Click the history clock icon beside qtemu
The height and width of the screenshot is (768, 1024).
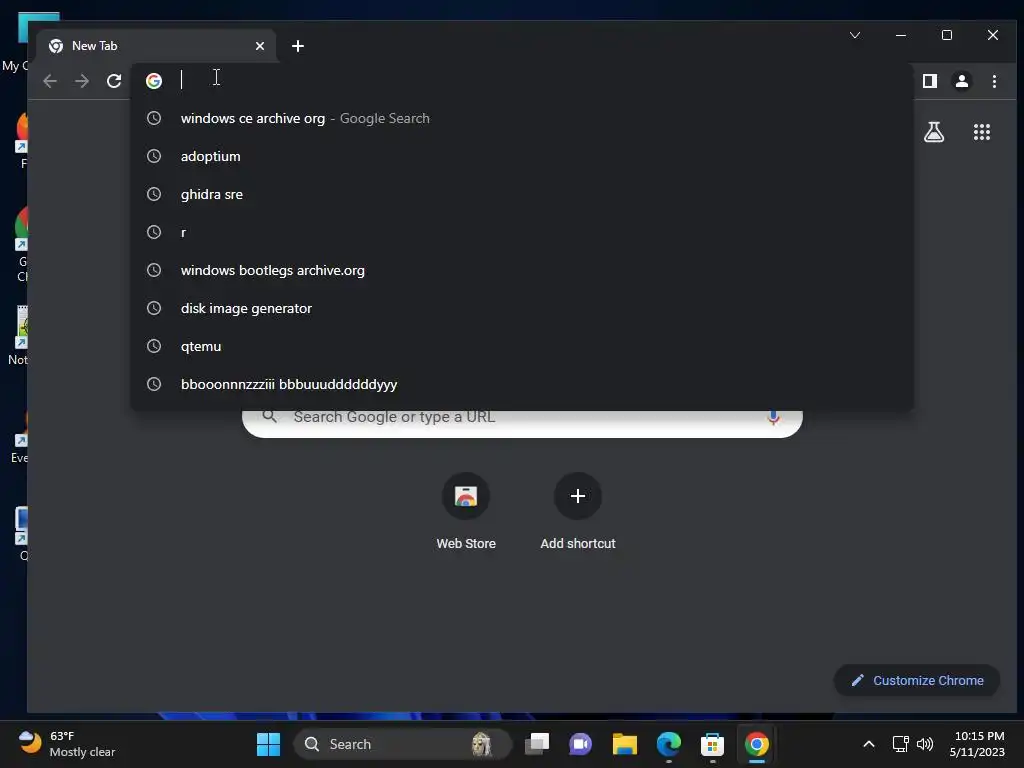(x=154, y=346)
